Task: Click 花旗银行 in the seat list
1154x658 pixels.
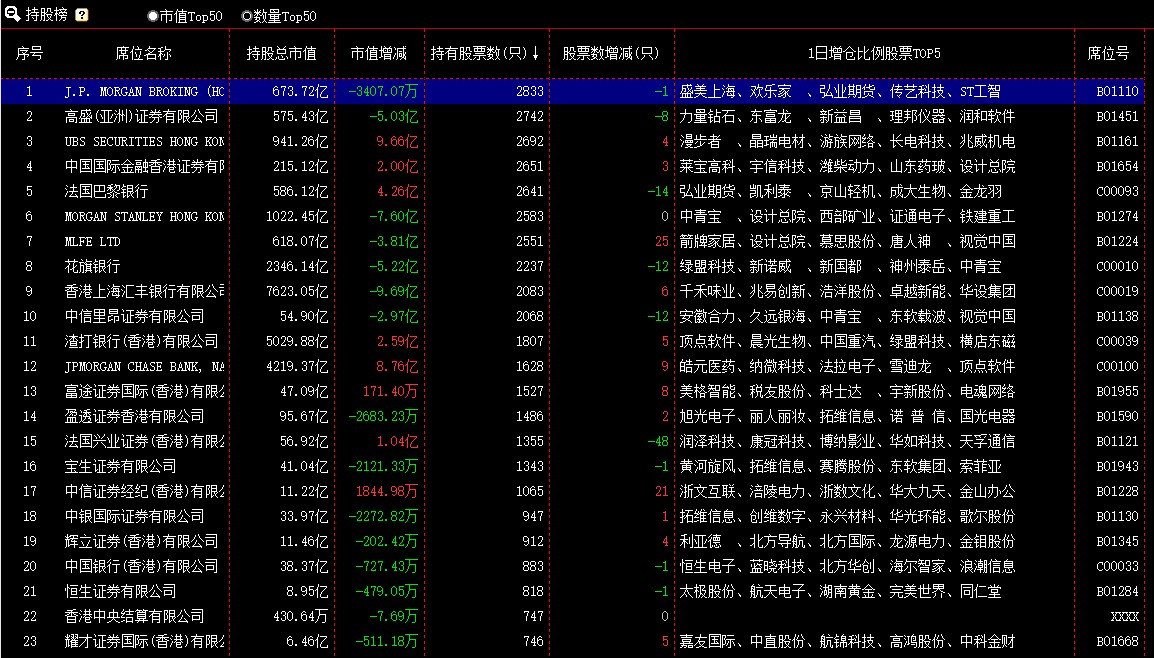Action: coord(92,266)
